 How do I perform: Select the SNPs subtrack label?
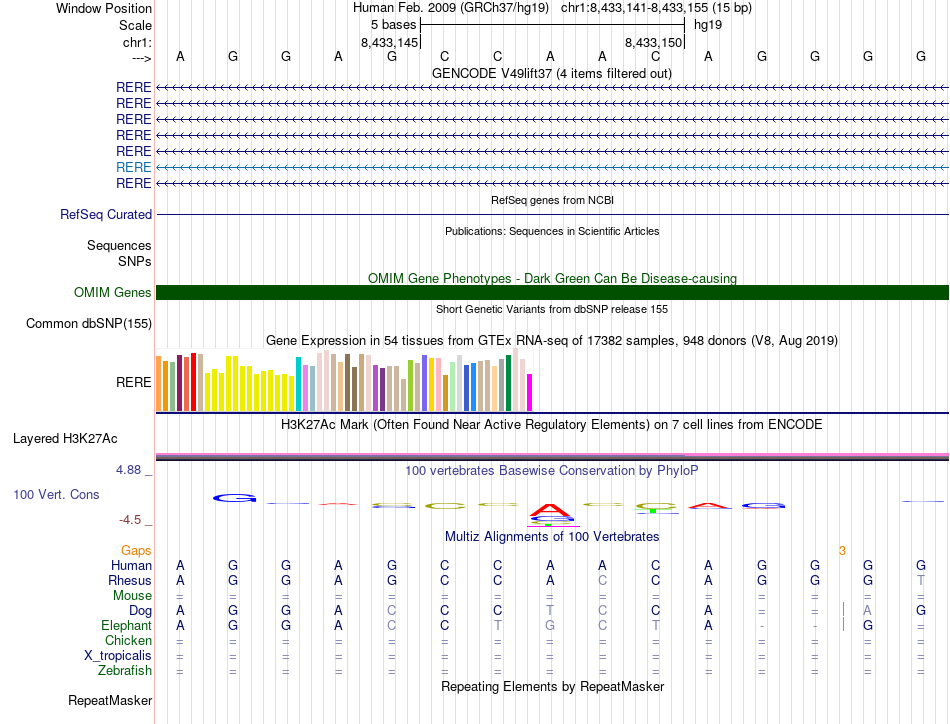135,261
